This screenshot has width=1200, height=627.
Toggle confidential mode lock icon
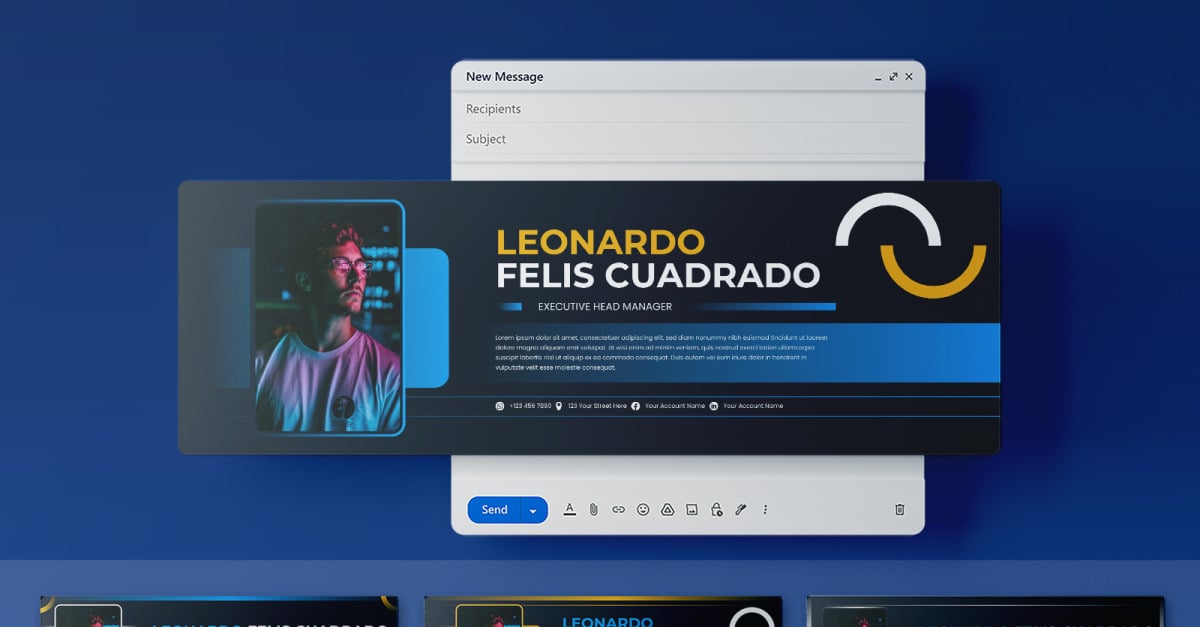[716, 509]
